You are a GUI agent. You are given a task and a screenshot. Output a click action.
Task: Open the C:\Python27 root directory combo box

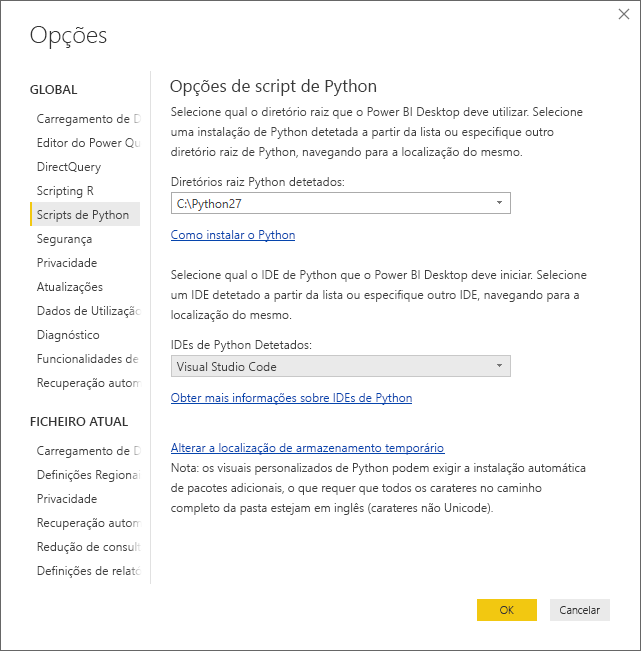(340, 203)
